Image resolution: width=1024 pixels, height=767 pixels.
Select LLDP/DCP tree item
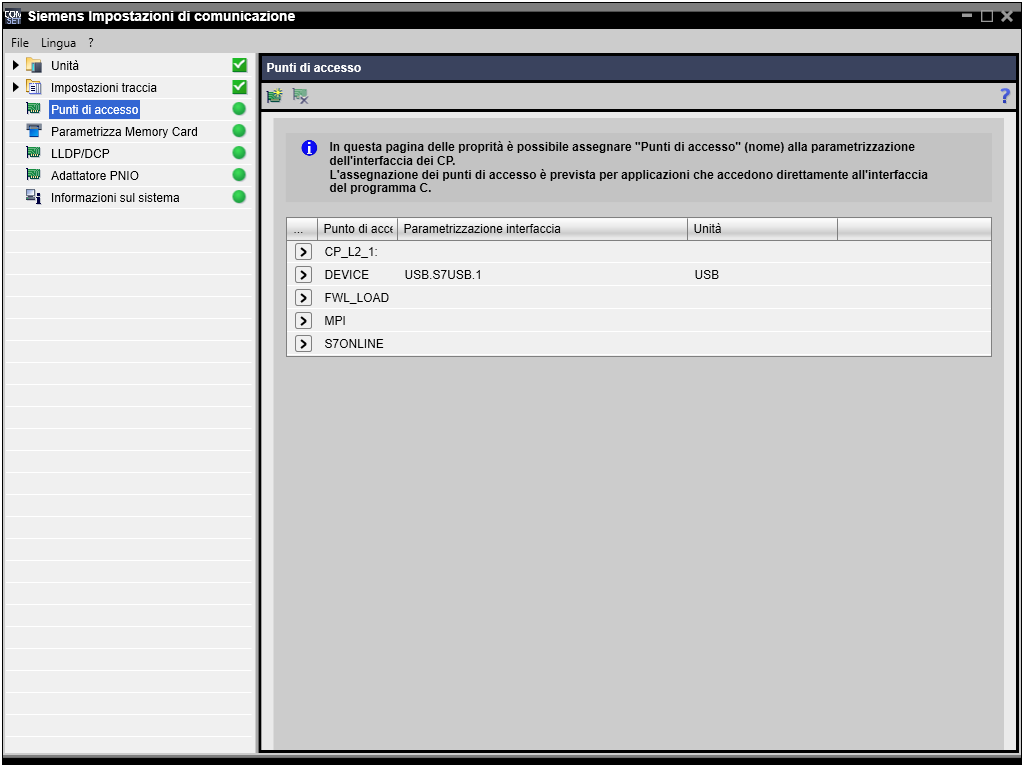tap(80, 154)
